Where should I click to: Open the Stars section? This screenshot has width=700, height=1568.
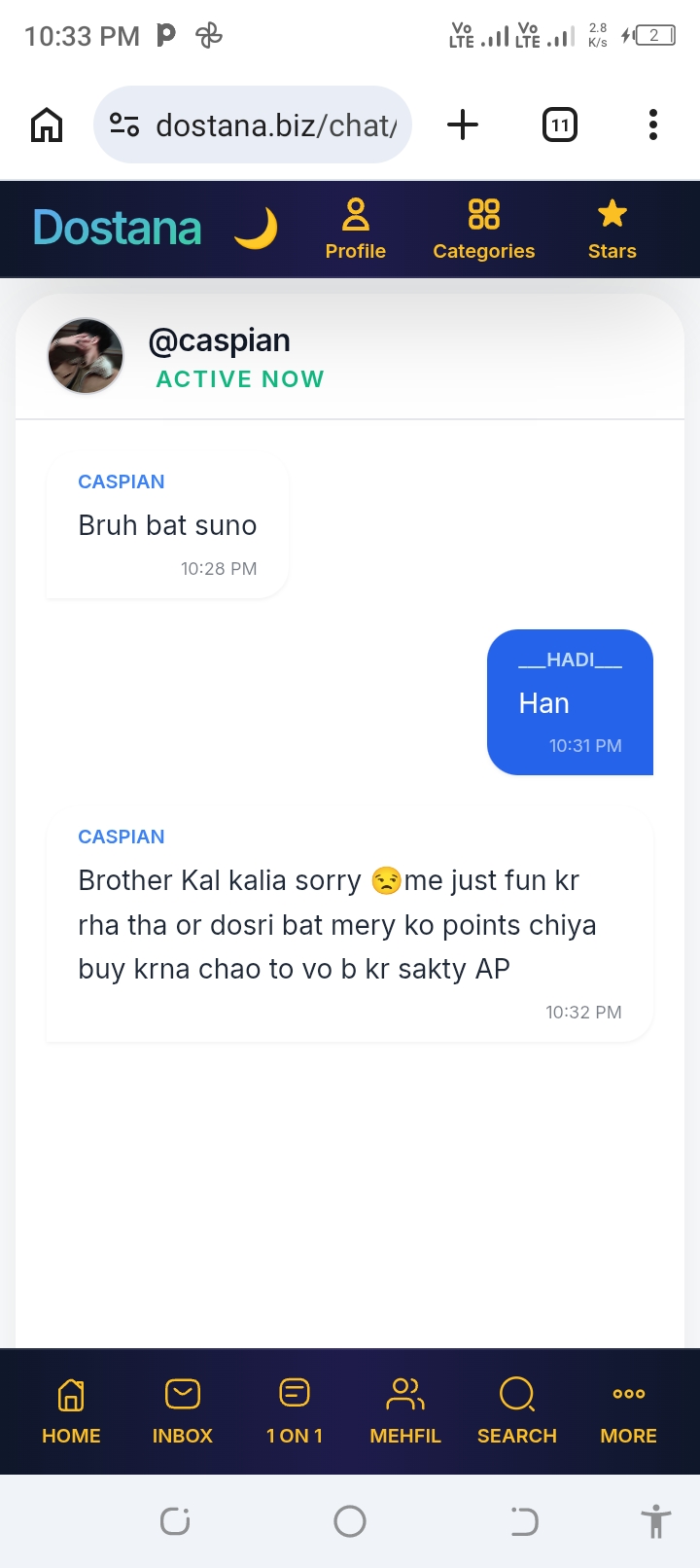[x=612, y=230]
